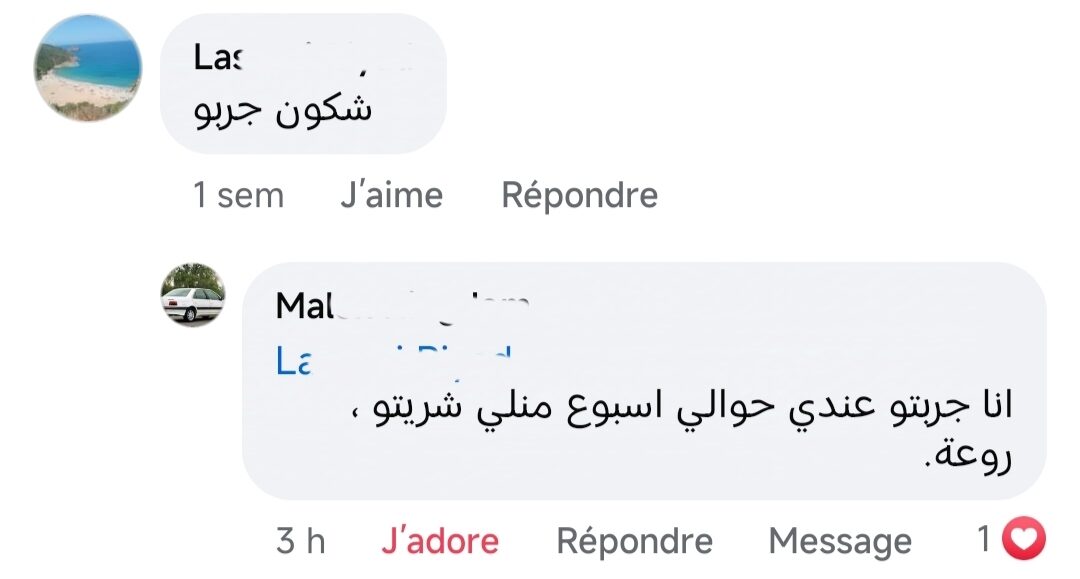Click the word "روعة" in the reply
Image resolution: width=1080 pixels, height=579 pixels.
[969, 458]
